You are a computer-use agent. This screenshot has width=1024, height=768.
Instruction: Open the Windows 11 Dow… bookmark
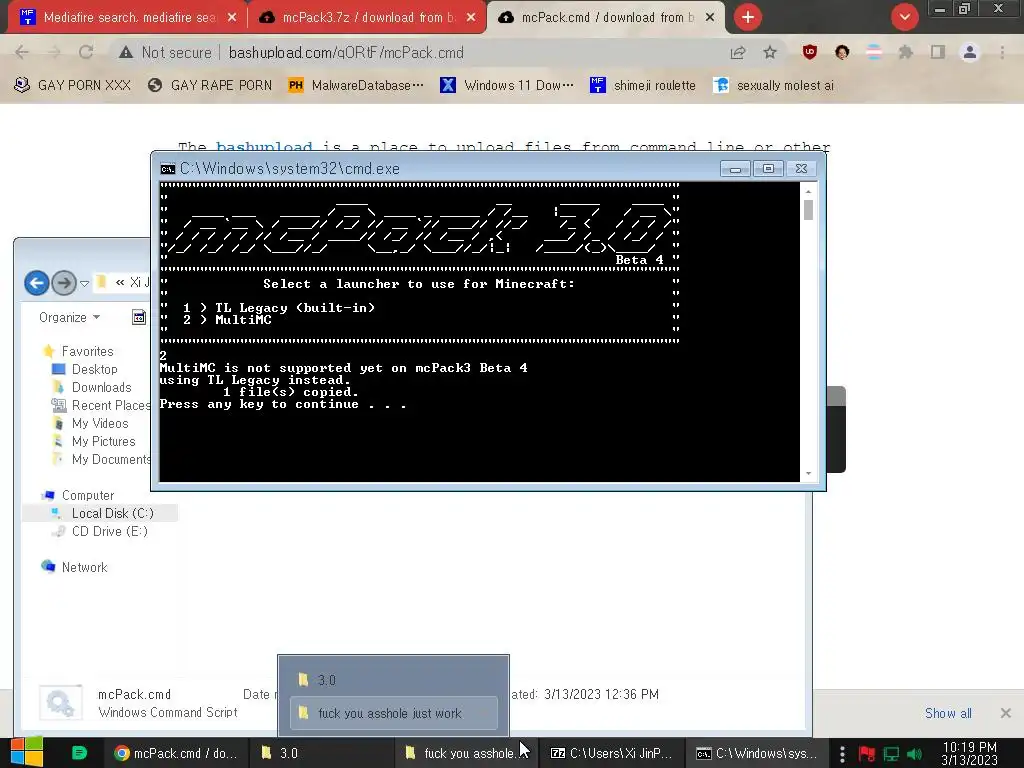pyautogui.click(x=507, y=85)
